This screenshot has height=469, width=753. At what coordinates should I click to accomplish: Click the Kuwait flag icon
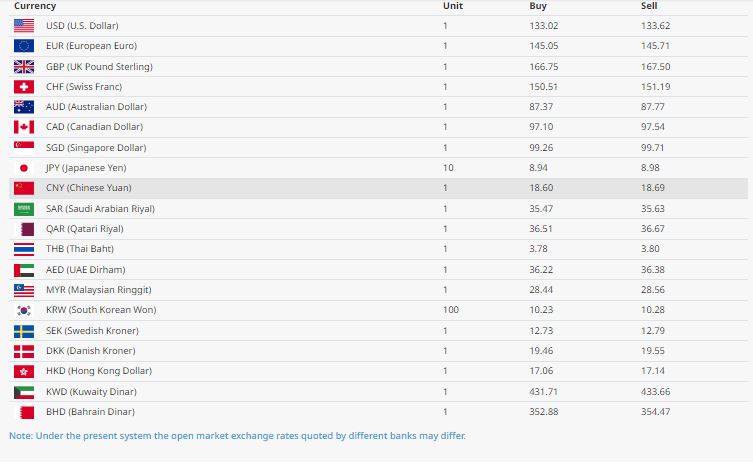click(25, 391)
